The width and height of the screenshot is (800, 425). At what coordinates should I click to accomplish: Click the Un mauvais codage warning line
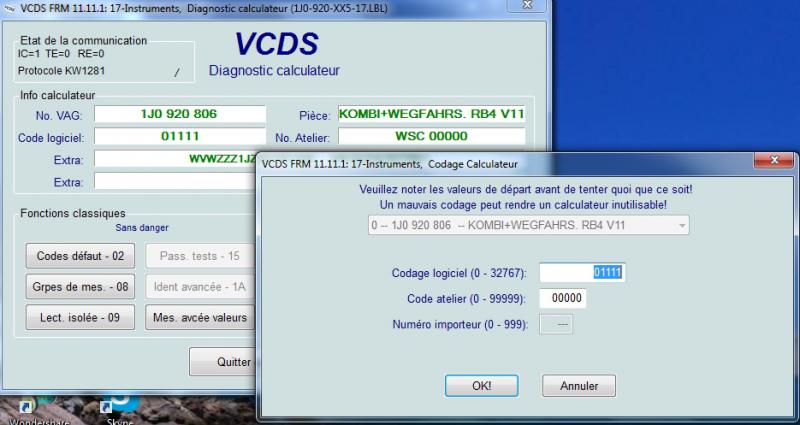point(523,205)
